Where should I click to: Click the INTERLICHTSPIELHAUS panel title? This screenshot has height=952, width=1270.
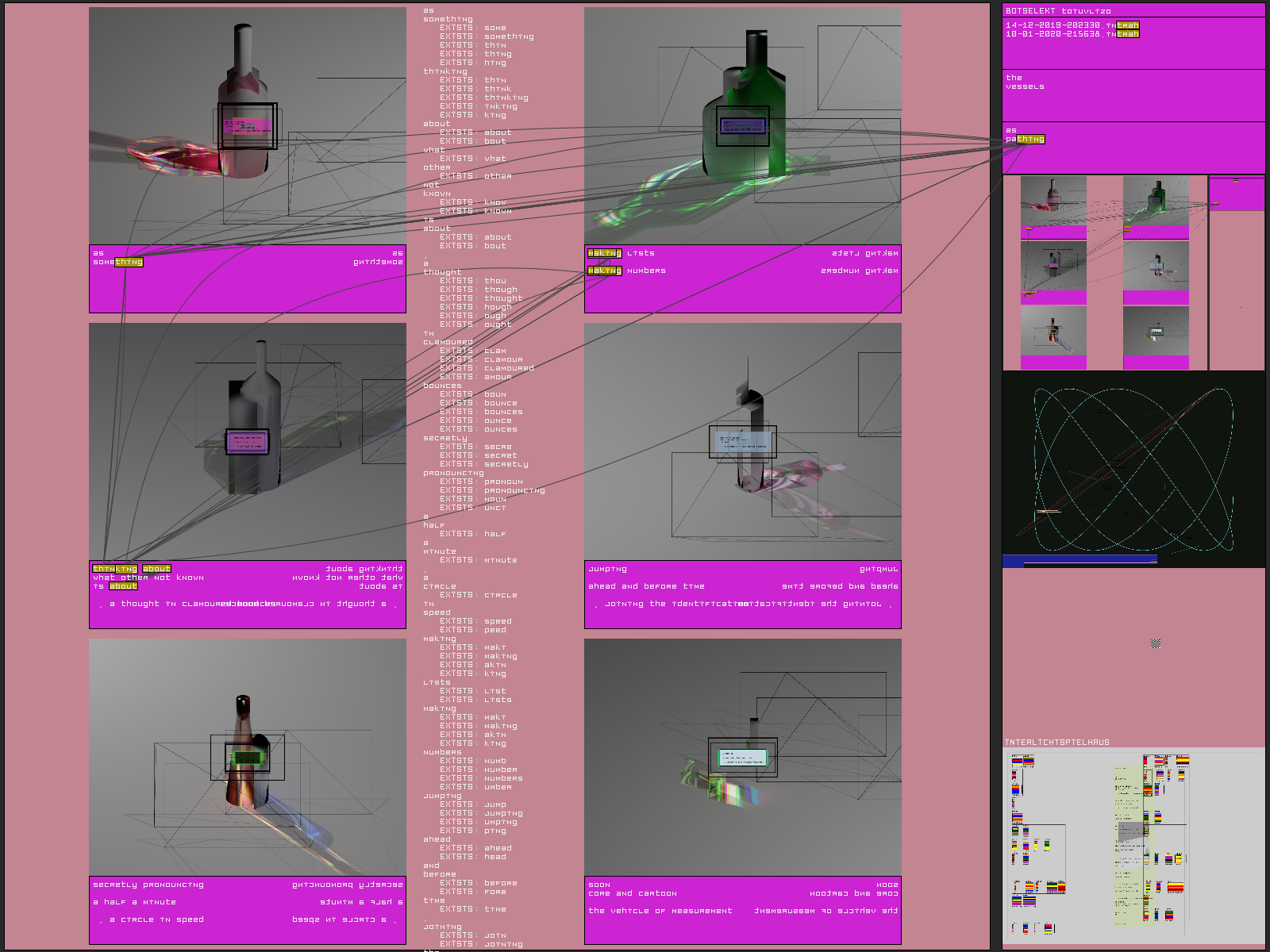(x=1057, y=743)
